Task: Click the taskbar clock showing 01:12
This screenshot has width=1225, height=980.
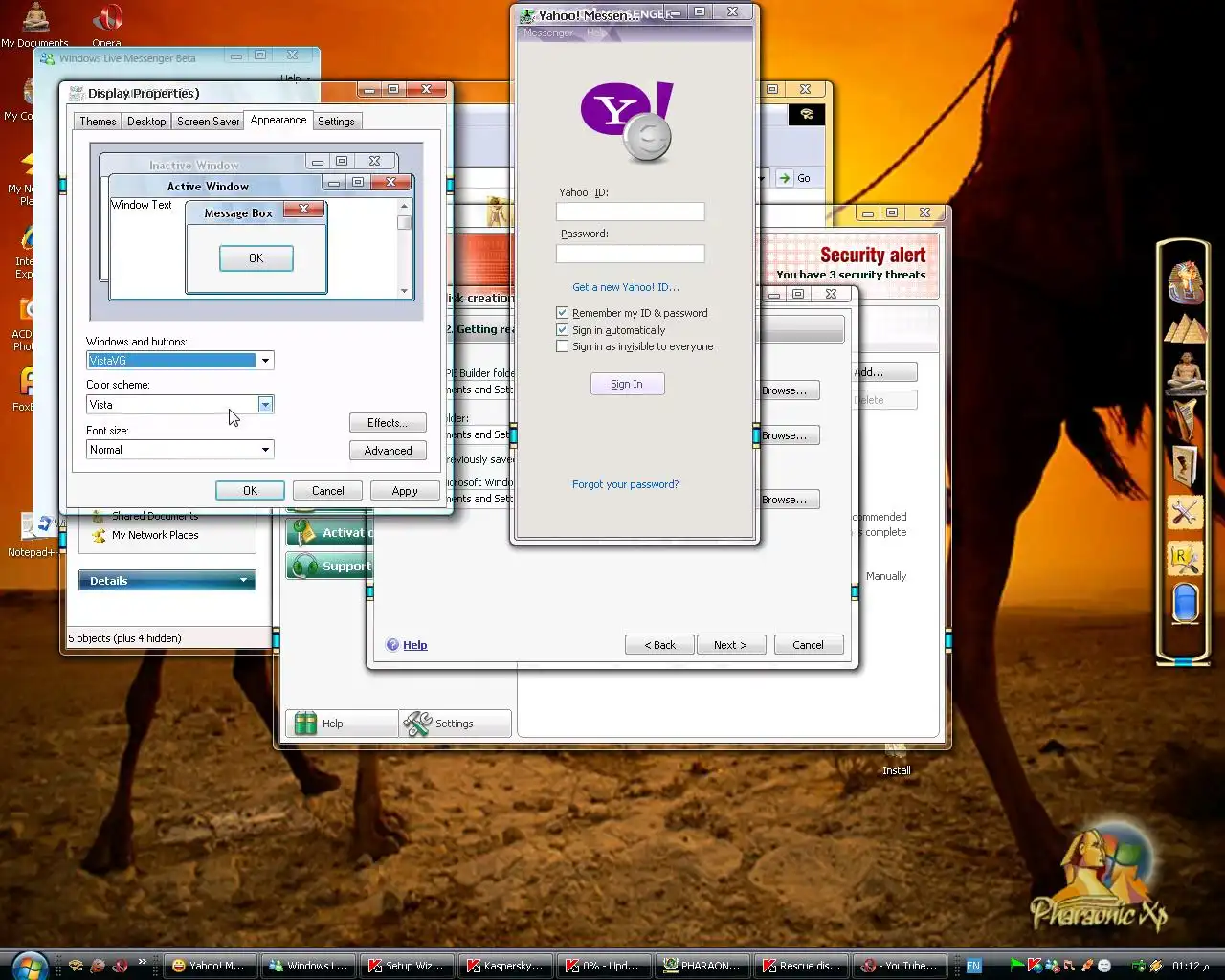Action: tap(1191, 966)
